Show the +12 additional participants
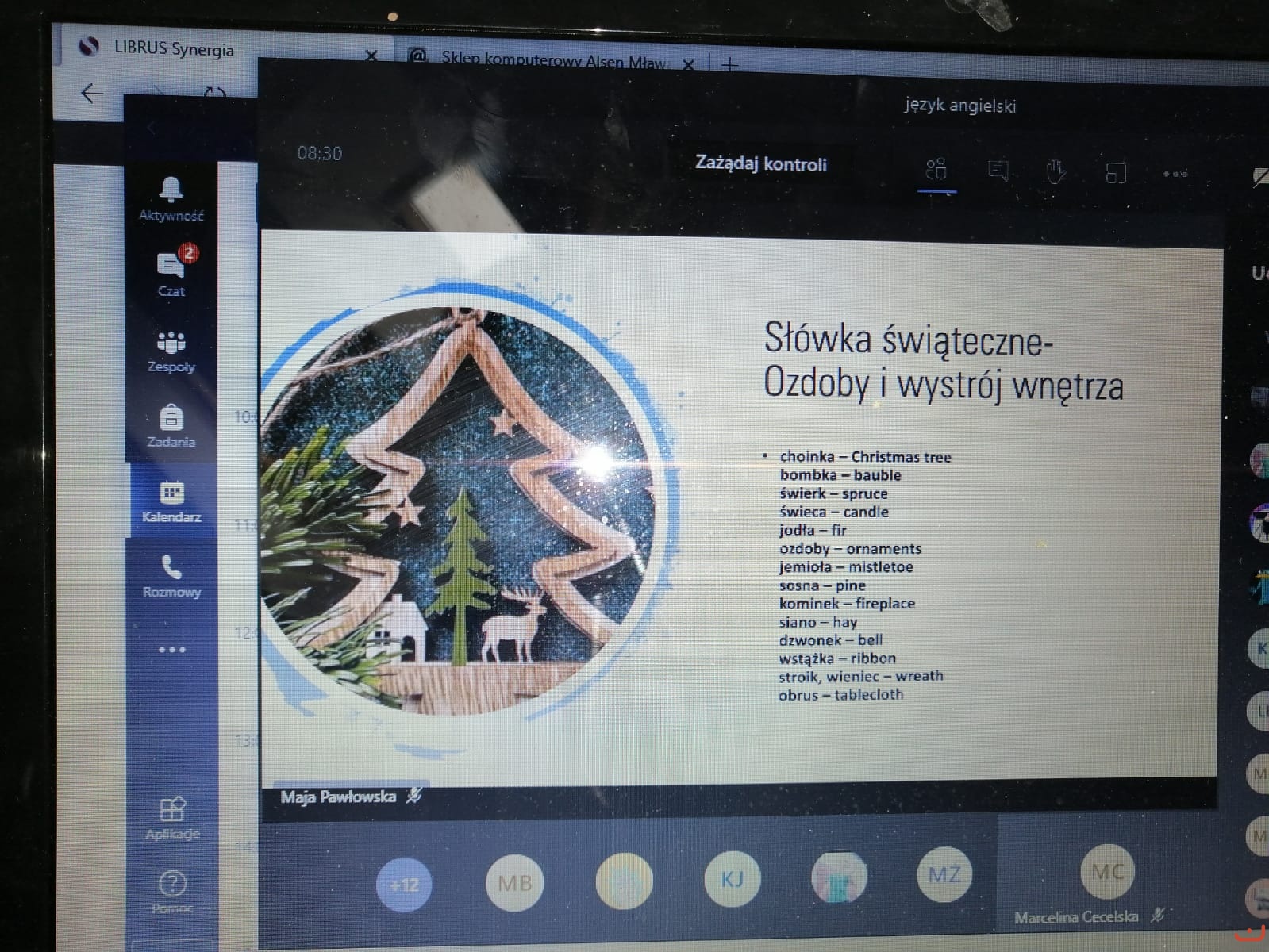 click(404, 884)
